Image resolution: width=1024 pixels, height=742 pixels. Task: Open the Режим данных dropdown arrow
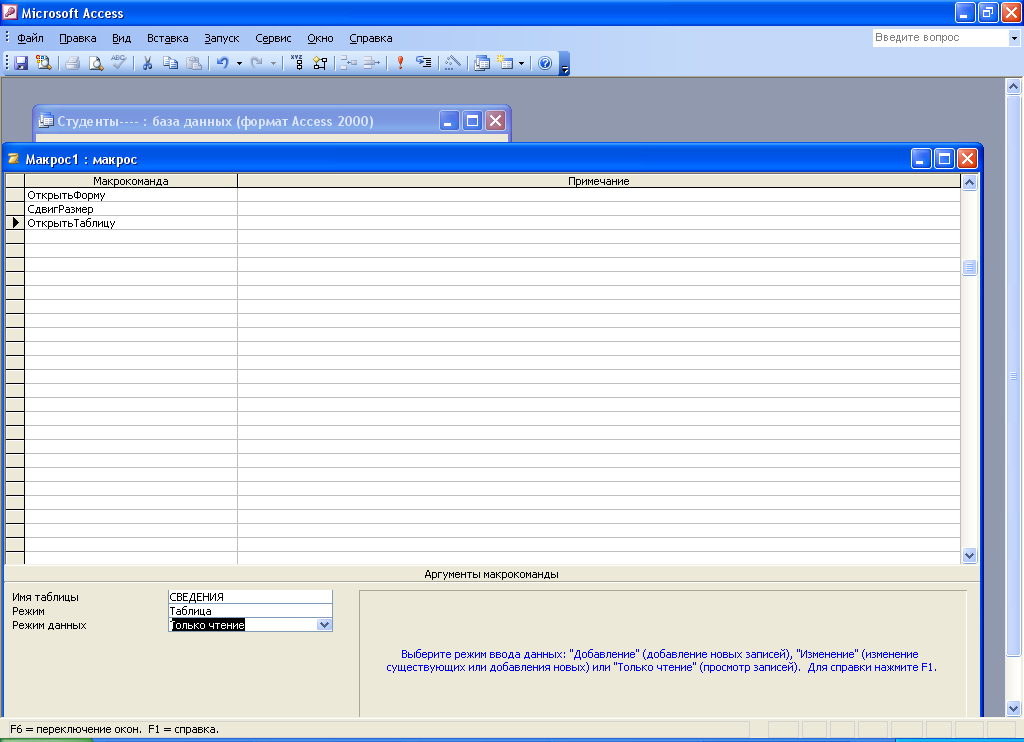tap(325, 625)
